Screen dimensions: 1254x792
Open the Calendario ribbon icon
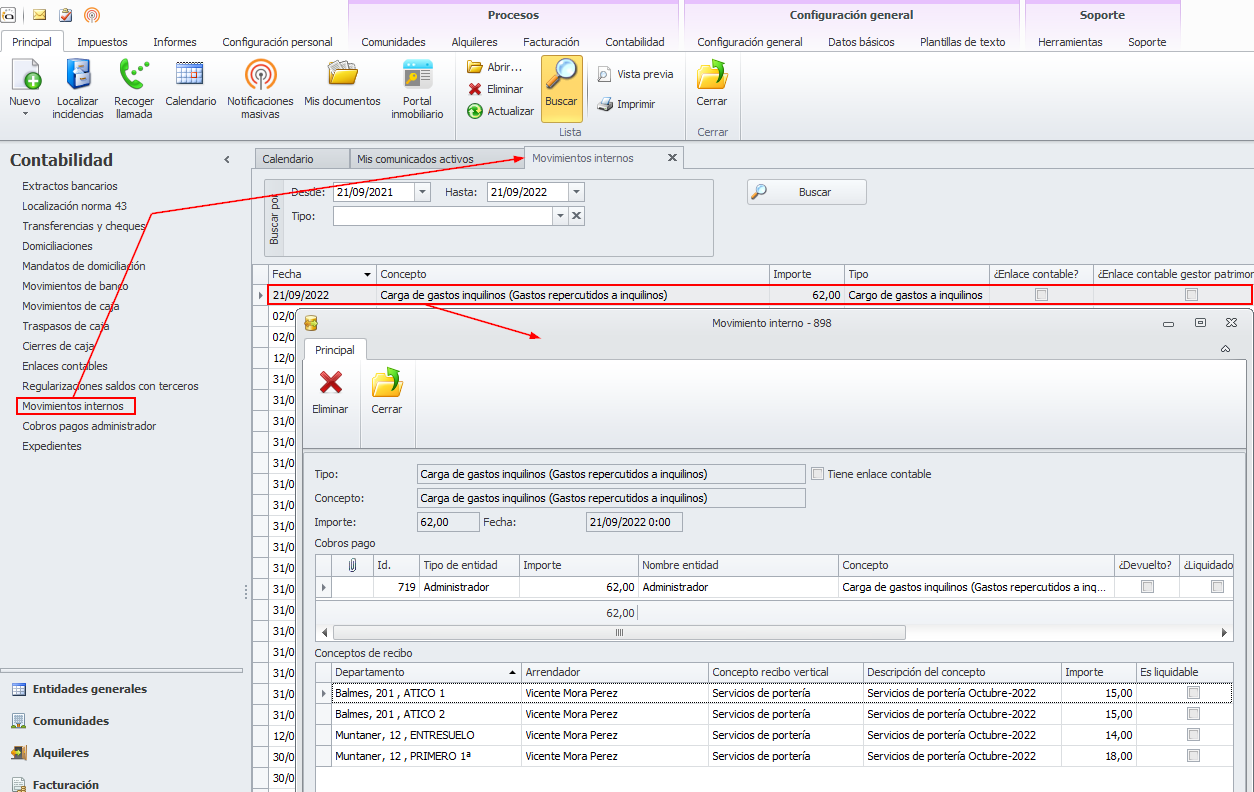pyautogui.click(x=190, y=76)
